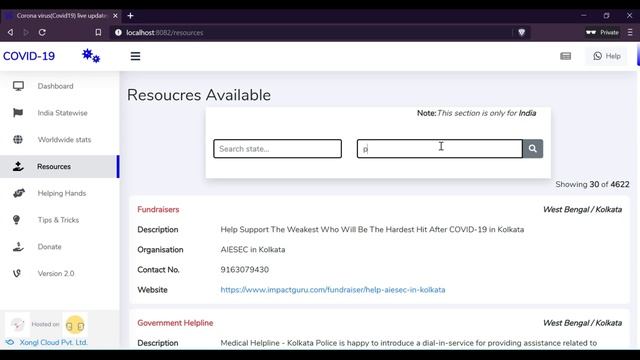The image size is (640, 360).
Task: Click contact number 9163079430
Action: pyautogui.click(x=244, y=270)
